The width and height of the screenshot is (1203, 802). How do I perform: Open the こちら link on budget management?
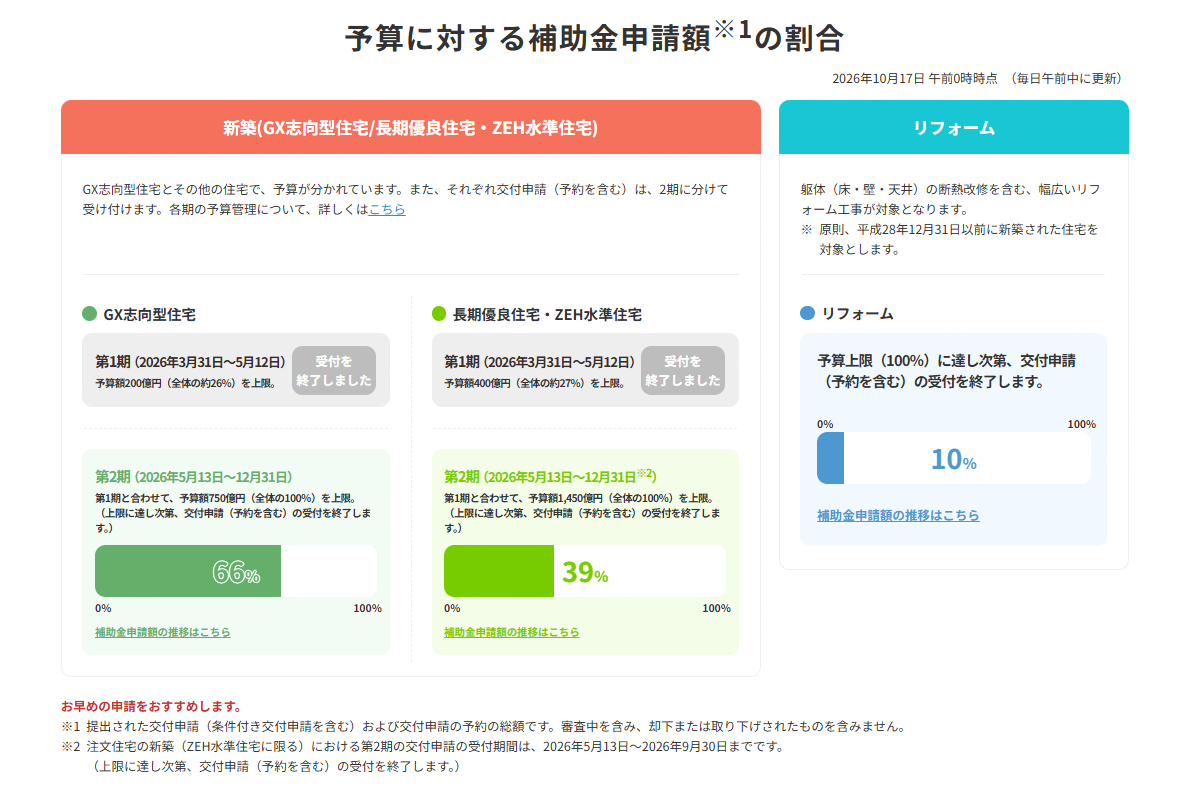tap(387, 210)
